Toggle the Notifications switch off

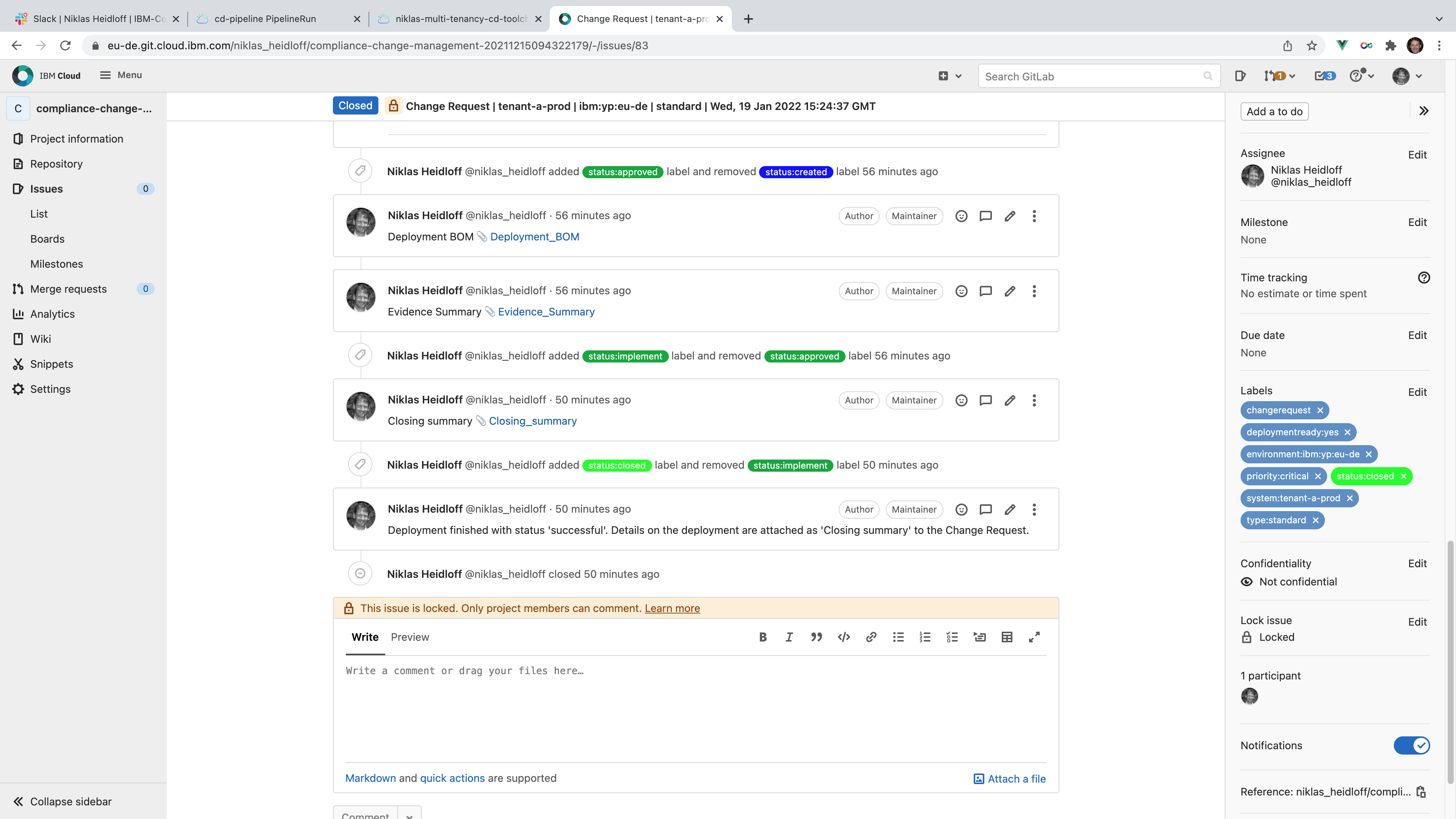click(x=1411, y=745)
